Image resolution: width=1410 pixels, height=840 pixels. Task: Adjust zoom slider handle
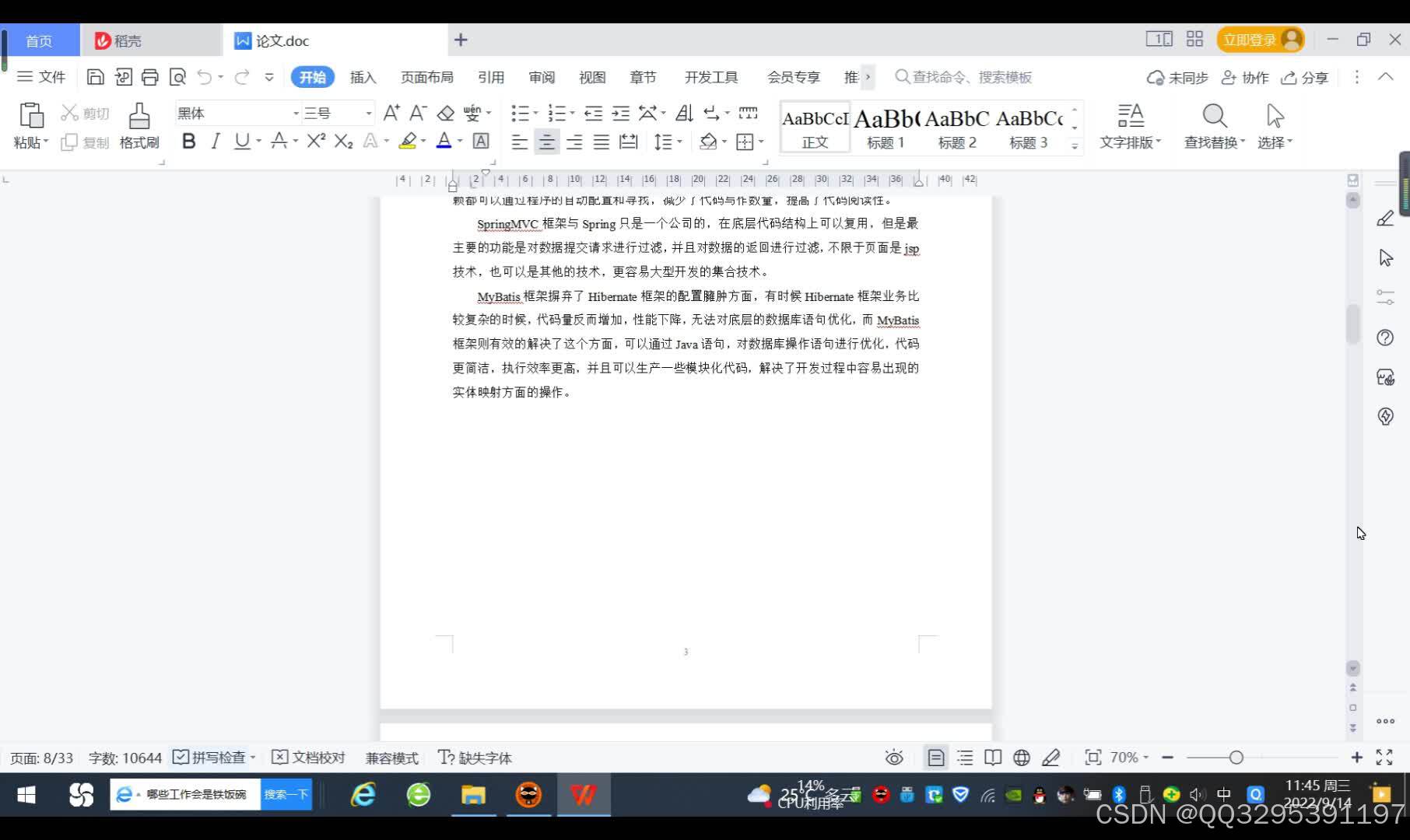pyautogui.click(x=1236, y=758)
